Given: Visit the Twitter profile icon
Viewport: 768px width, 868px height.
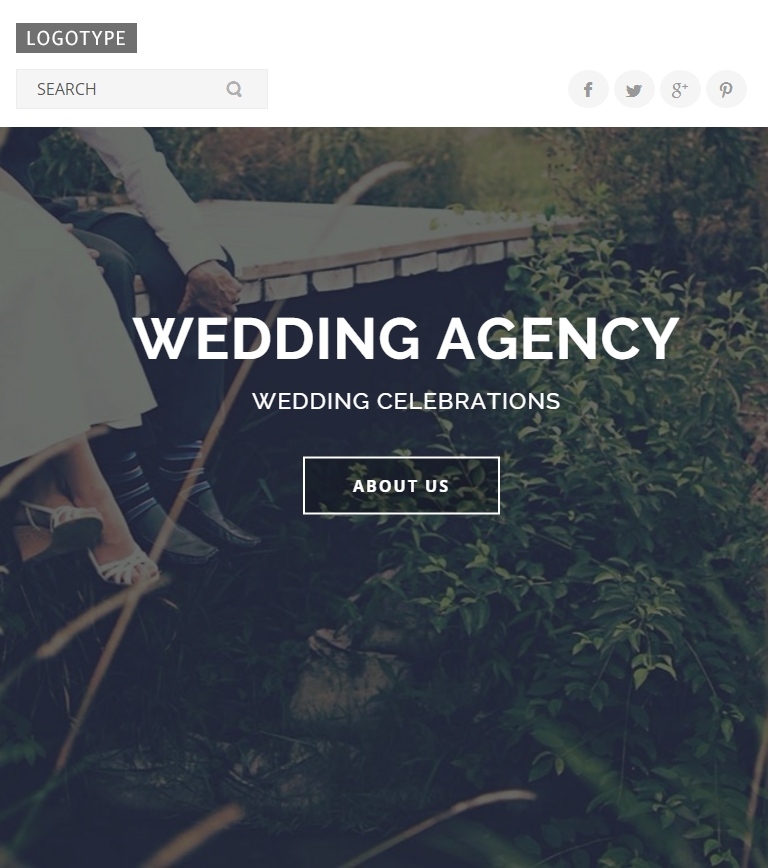Looking at the screenshot, I should tap(634, 89).
